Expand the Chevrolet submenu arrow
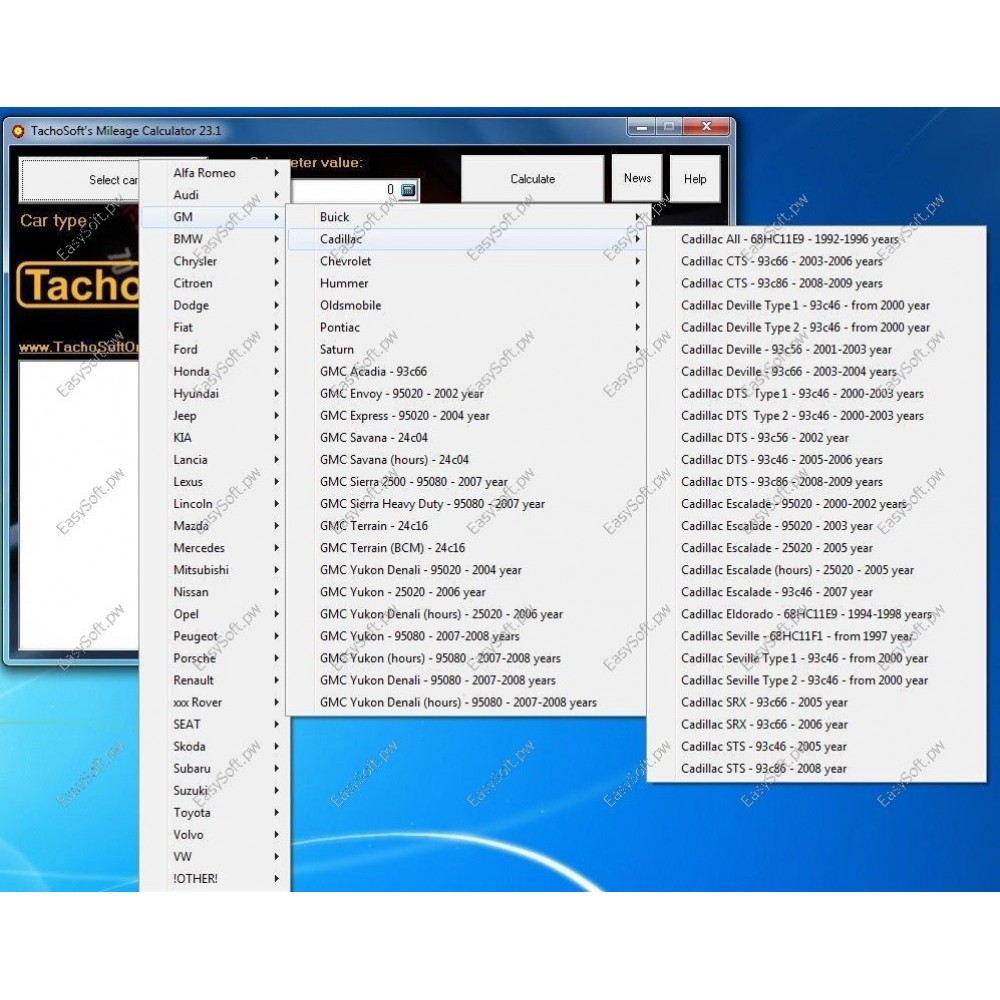1000x1000 pixels. (x=637, y=261)
